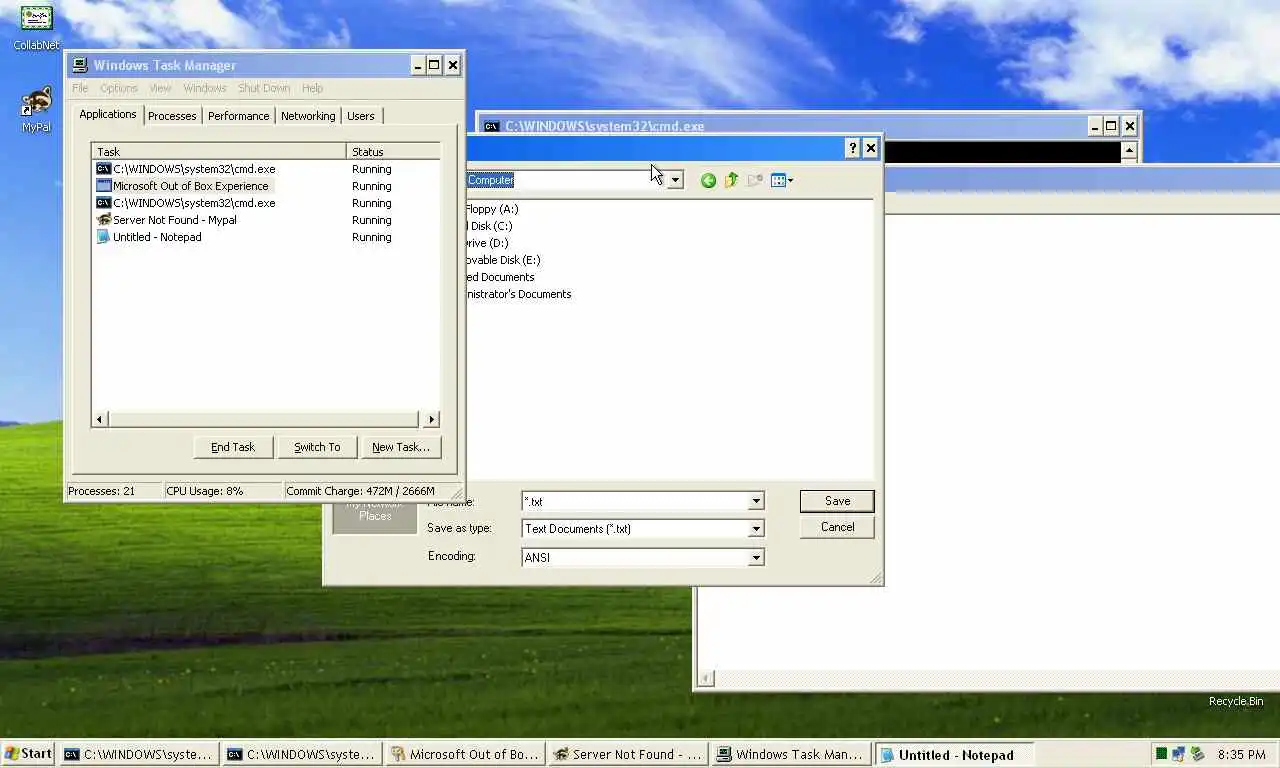Click task list horizontal scrollbar left arrow
This screenshot has width=1280, height=768.
click(x=100, y=420)
